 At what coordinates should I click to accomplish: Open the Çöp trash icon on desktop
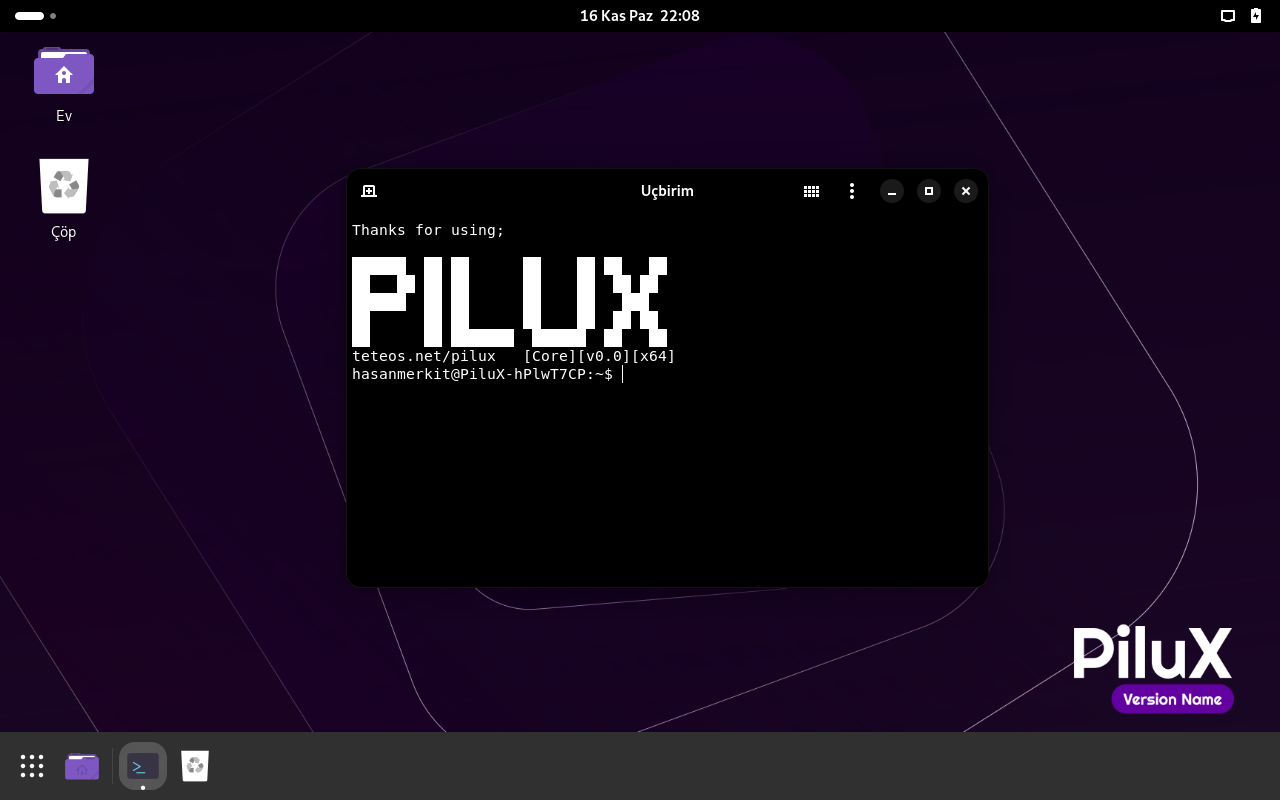tap(64, 199)
